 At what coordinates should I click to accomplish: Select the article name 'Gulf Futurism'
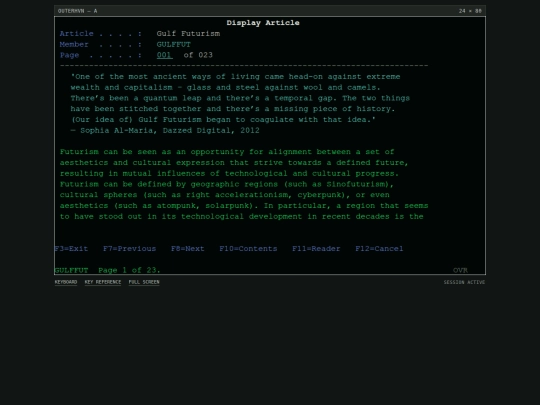pyautogui.click(x=188, y=34)
